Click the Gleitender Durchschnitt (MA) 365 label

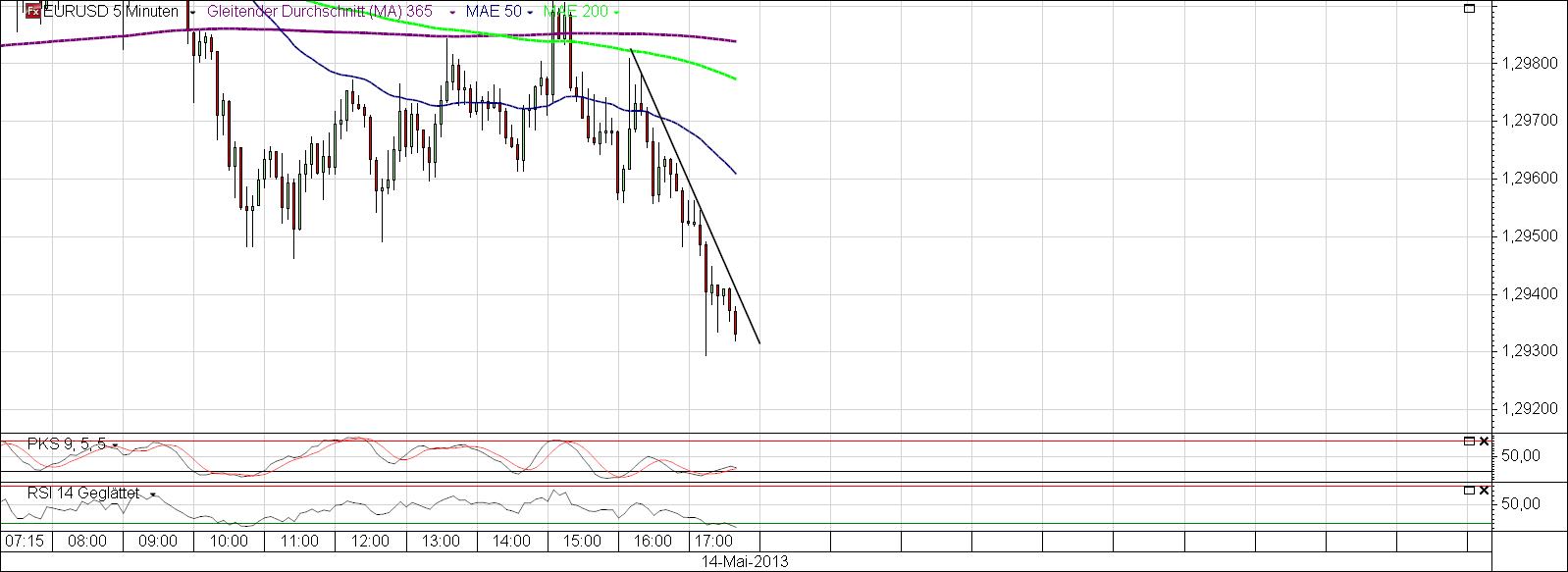tap(320, 12)
